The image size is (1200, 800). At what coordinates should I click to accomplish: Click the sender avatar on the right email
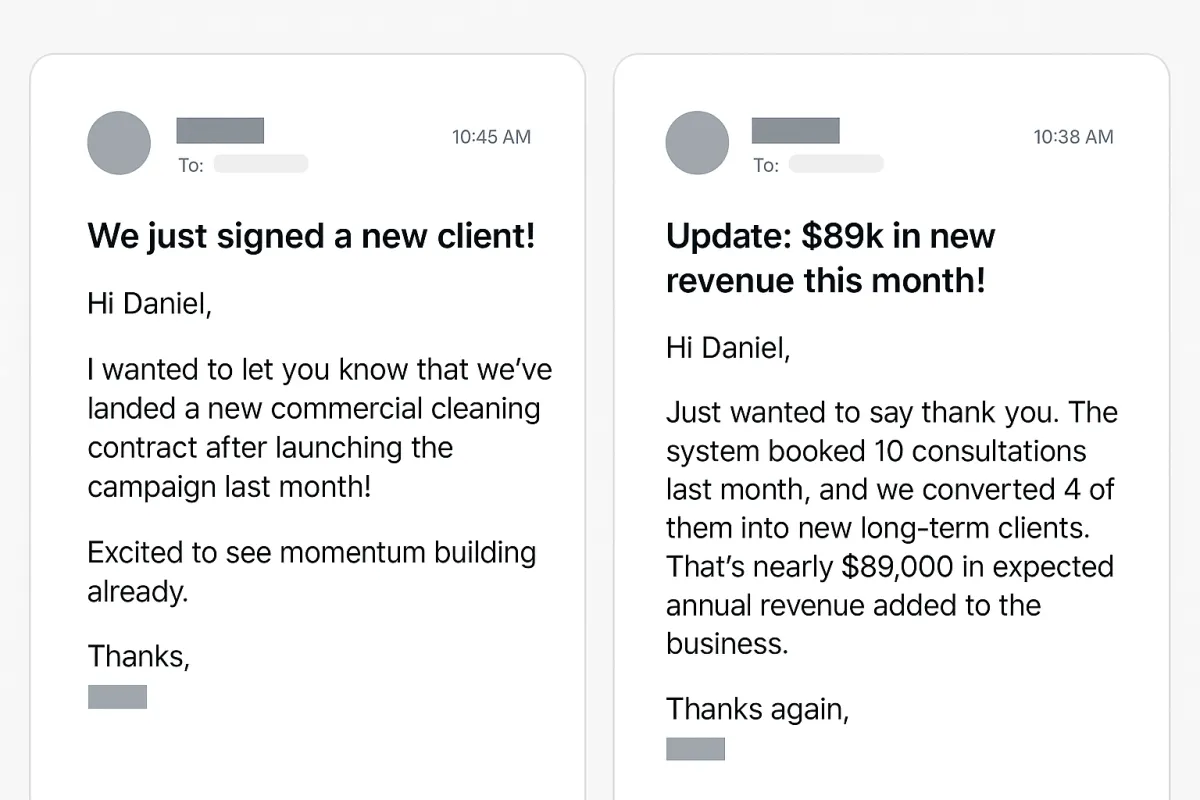[697, 143]
